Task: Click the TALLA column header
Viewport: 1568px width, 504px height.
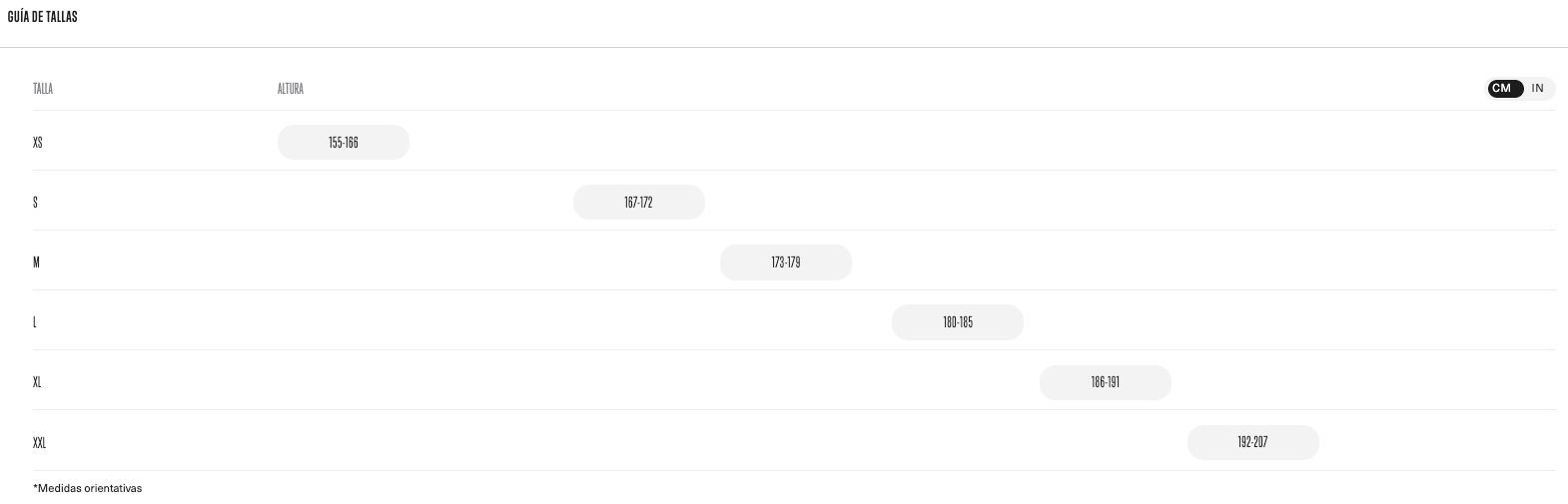Action: (x=43, y=89)
